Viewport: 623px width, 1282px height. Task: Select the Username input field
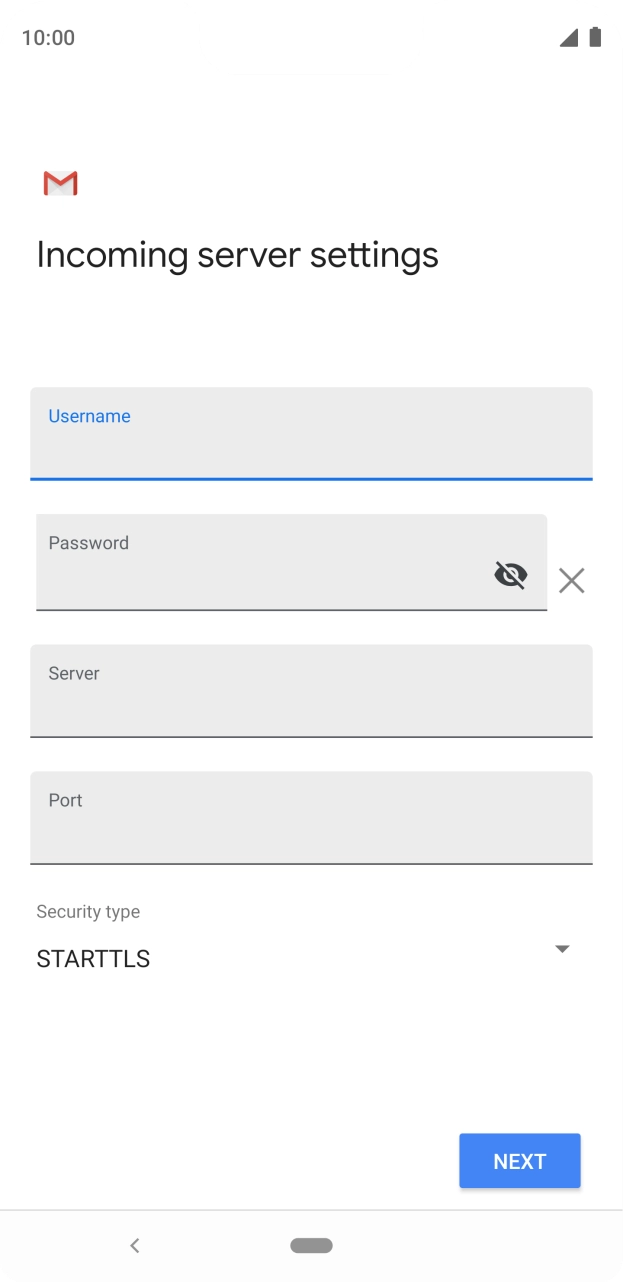311,435
